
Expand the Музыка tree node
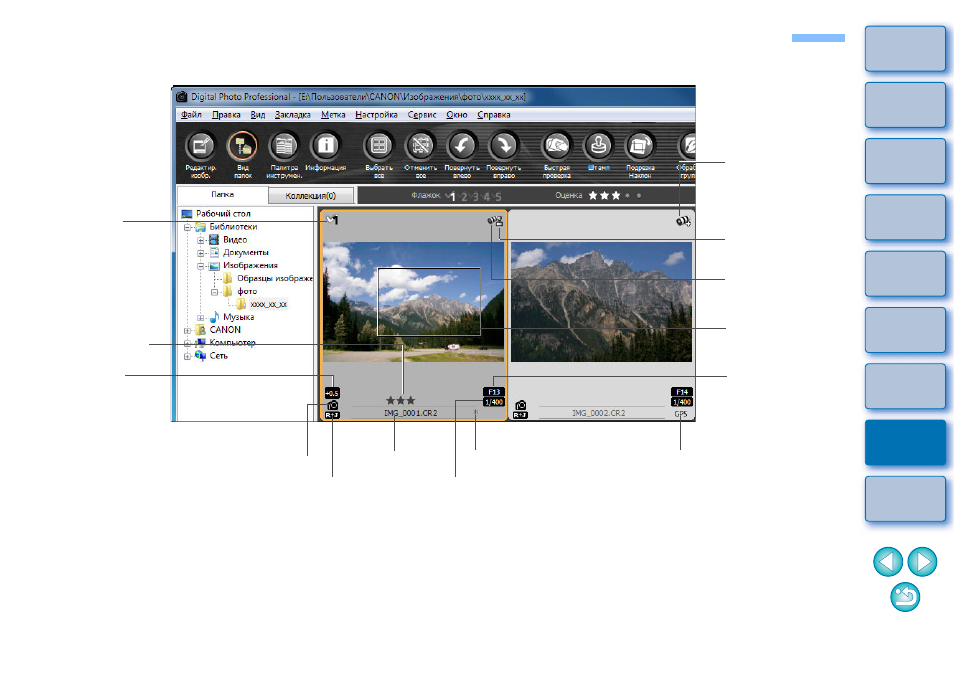201,318
